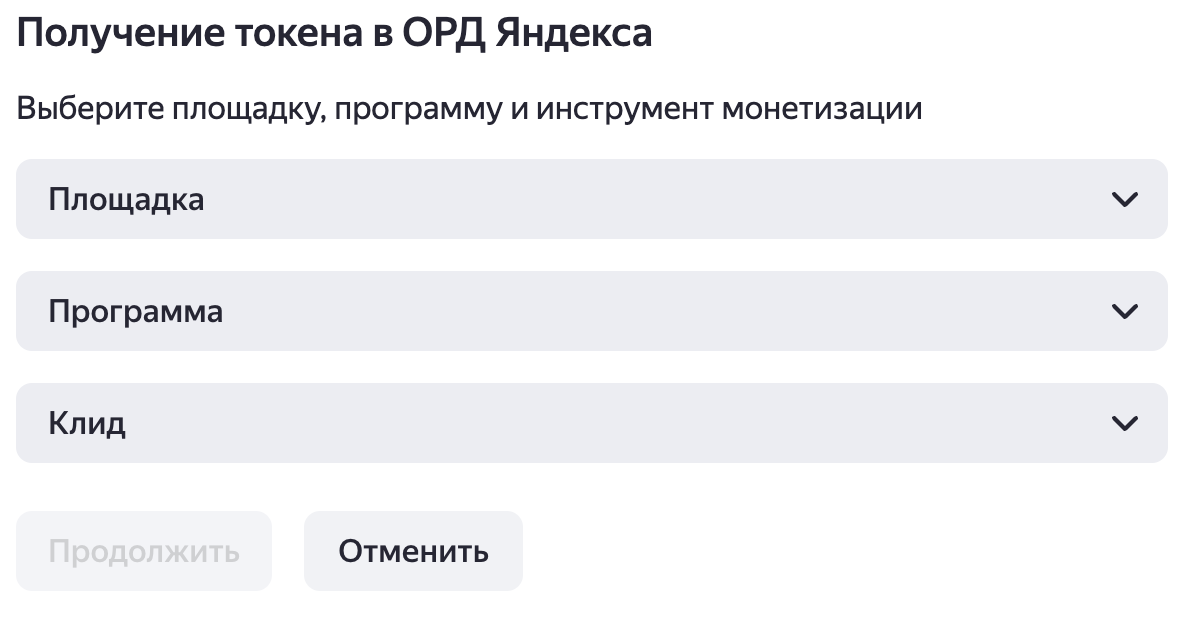Cancel the token retrieval with Отменить
Viewport: 1194px width, 622px height.
[413, 550]
